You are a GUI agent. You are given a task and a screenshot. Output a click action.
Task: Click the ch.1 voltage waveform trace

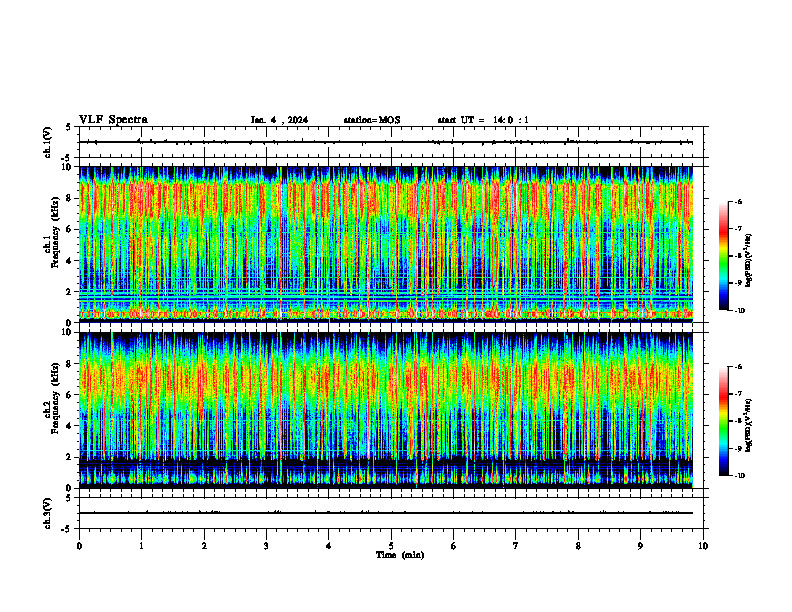coord(386,142)
